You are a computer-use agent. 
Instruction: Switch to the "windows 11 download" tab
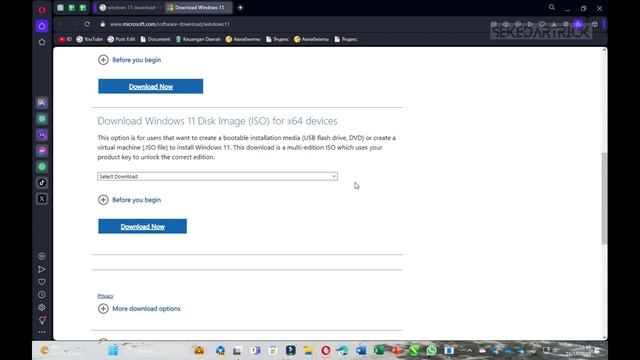(130, 7)
